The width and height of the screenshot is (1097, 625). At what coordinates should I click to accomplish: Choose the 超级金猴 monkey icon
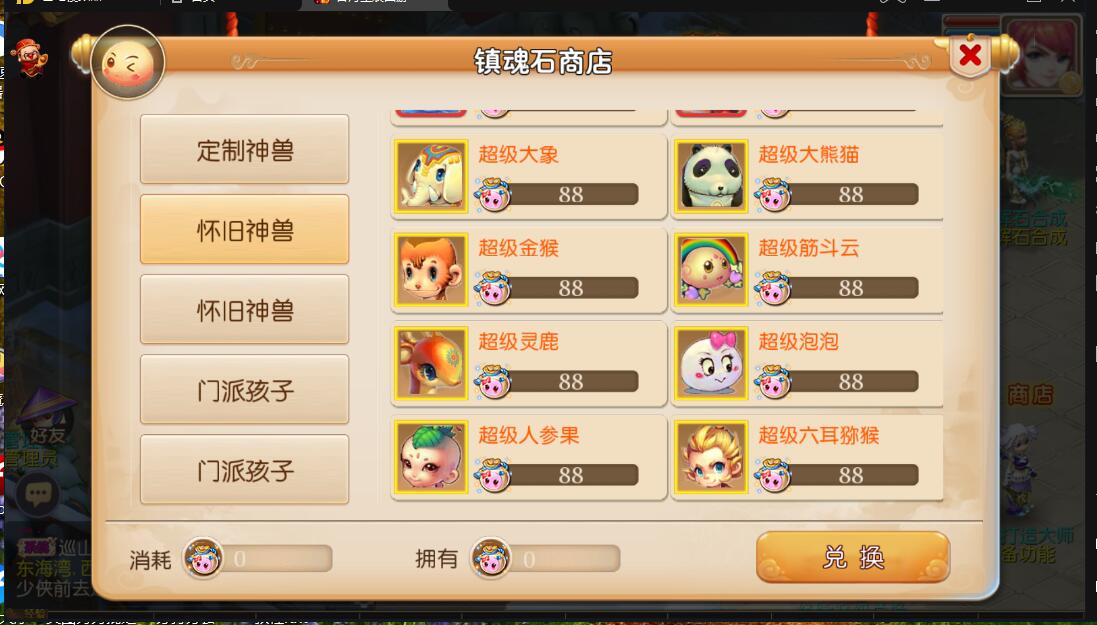pyautogui.click(x=431, y=269)
